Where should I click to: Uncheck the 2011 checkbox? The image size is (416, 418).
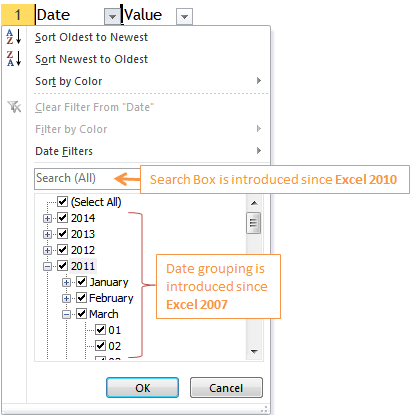click(x=62, y=266)
